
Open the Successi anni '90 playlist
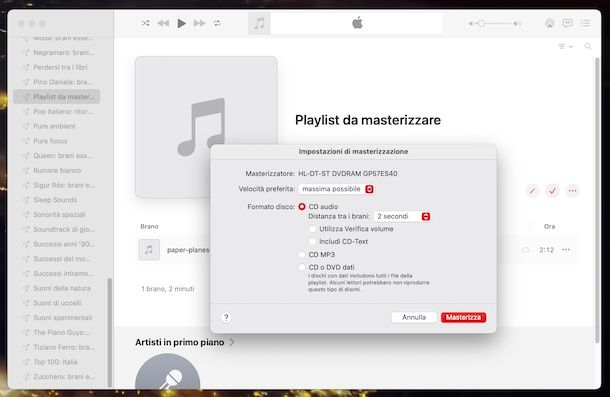coord(57,244)
